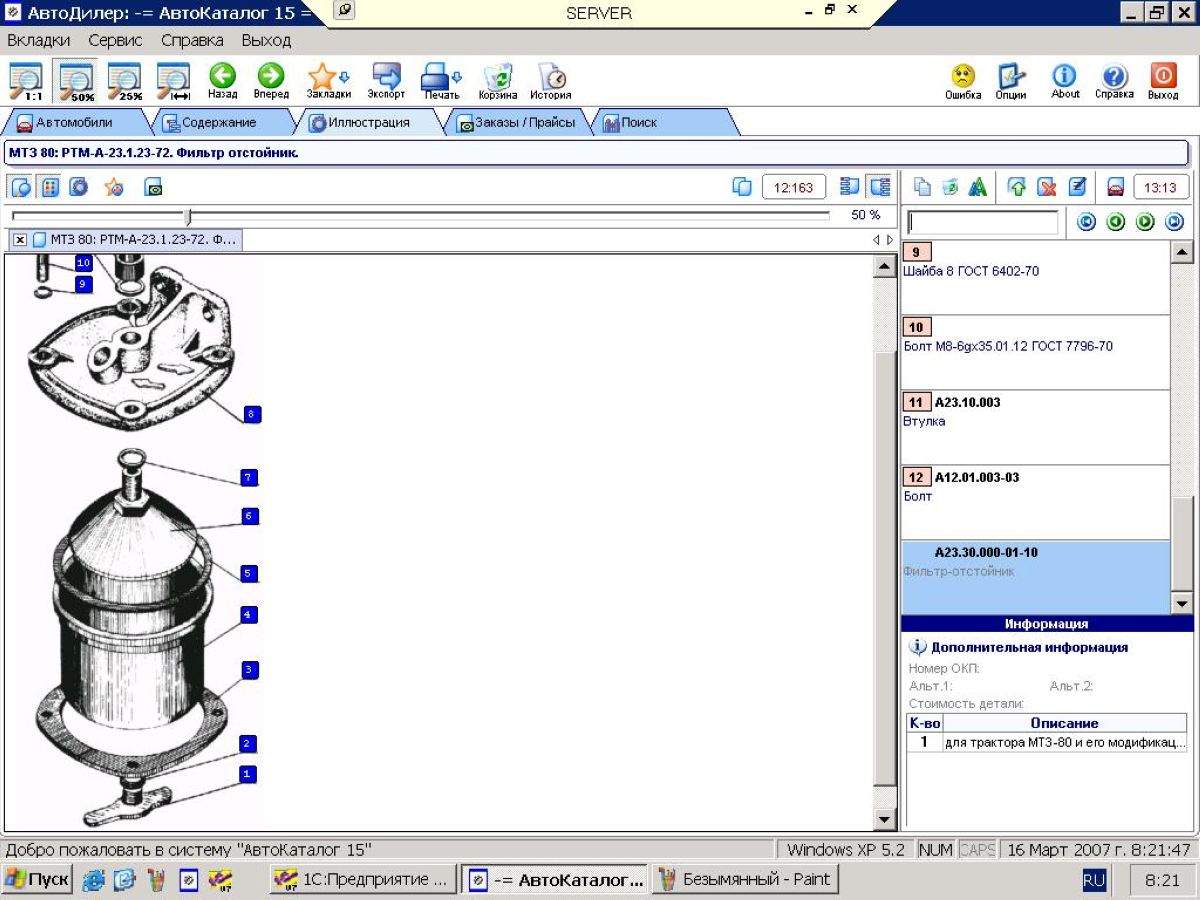Viewport: 1200px width, 900px height.
Task: Click the red car icon
Action: [1115, 186]
